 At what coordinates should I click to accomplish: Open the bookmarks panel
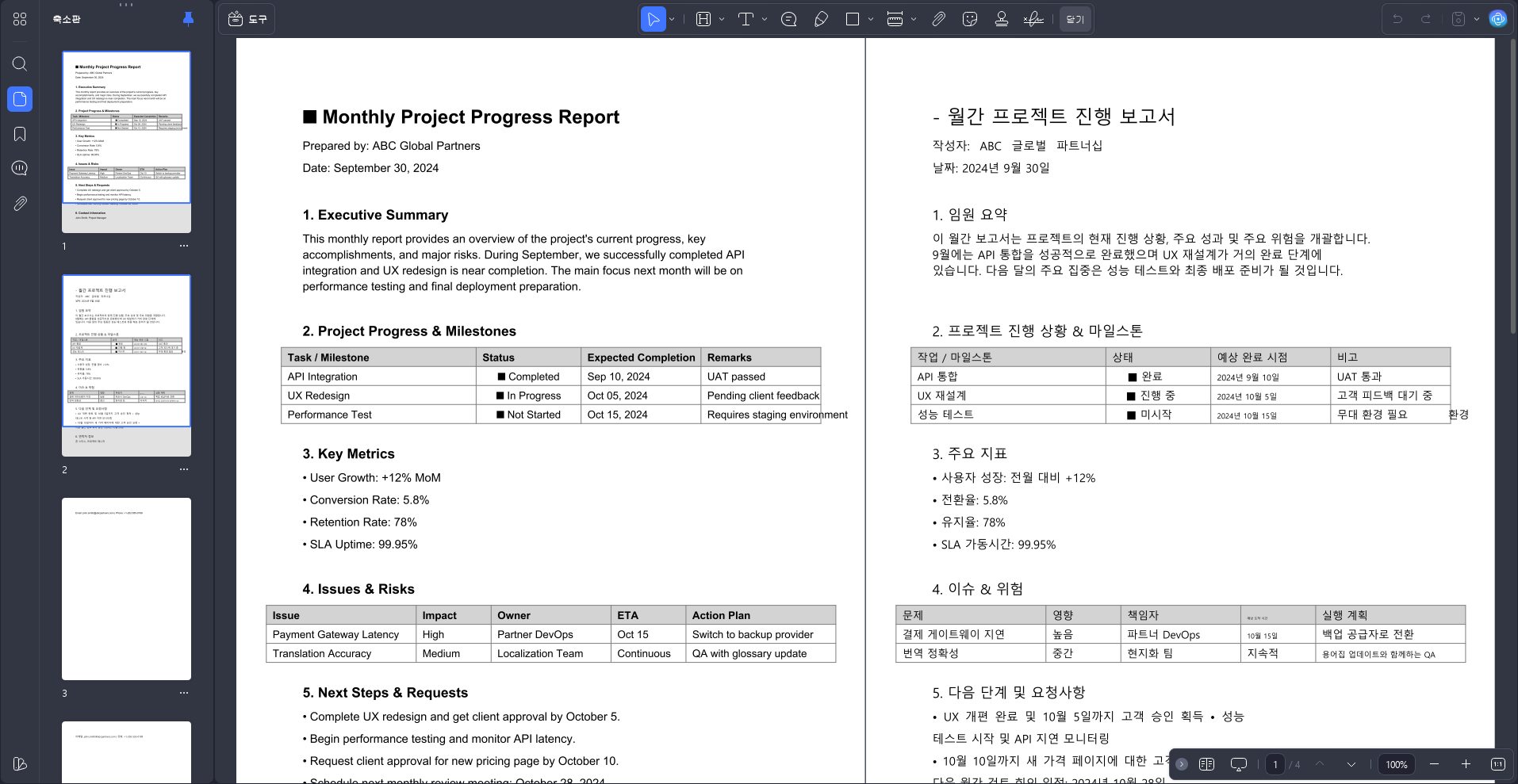[x=20, y=134]
